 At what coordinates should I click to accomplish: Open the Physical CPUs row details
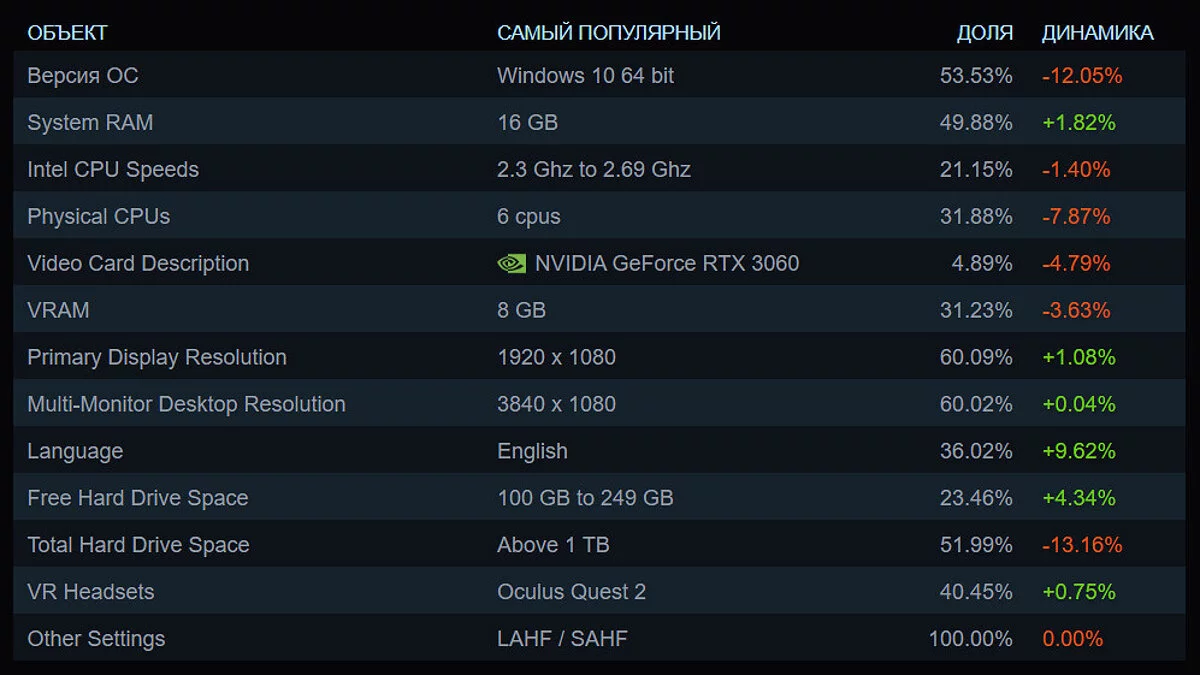pyautogui.click(x=99, y=217)
